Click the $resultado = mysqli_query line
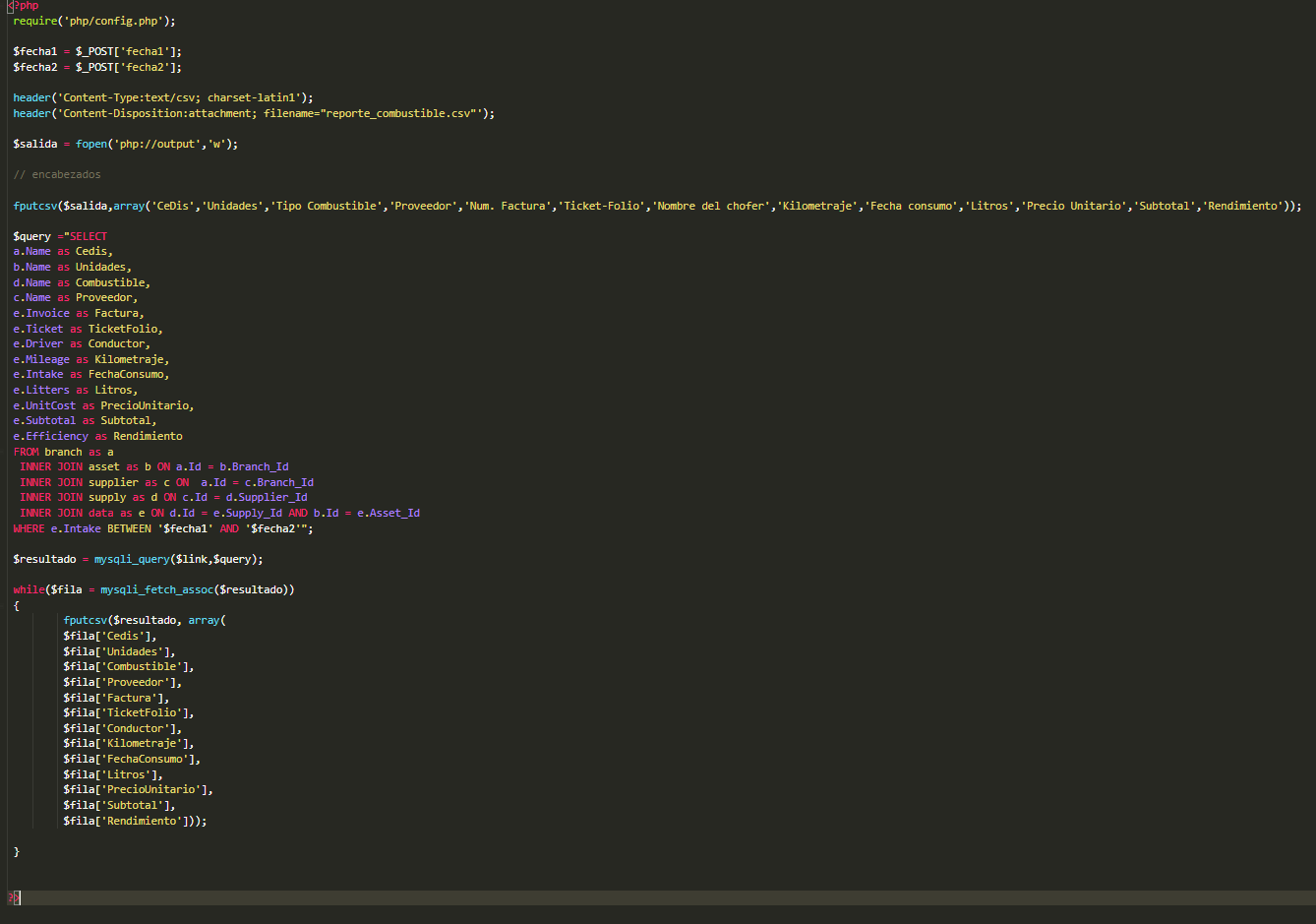This screenshot has height=924, width=1316. [x=138, y=559]
